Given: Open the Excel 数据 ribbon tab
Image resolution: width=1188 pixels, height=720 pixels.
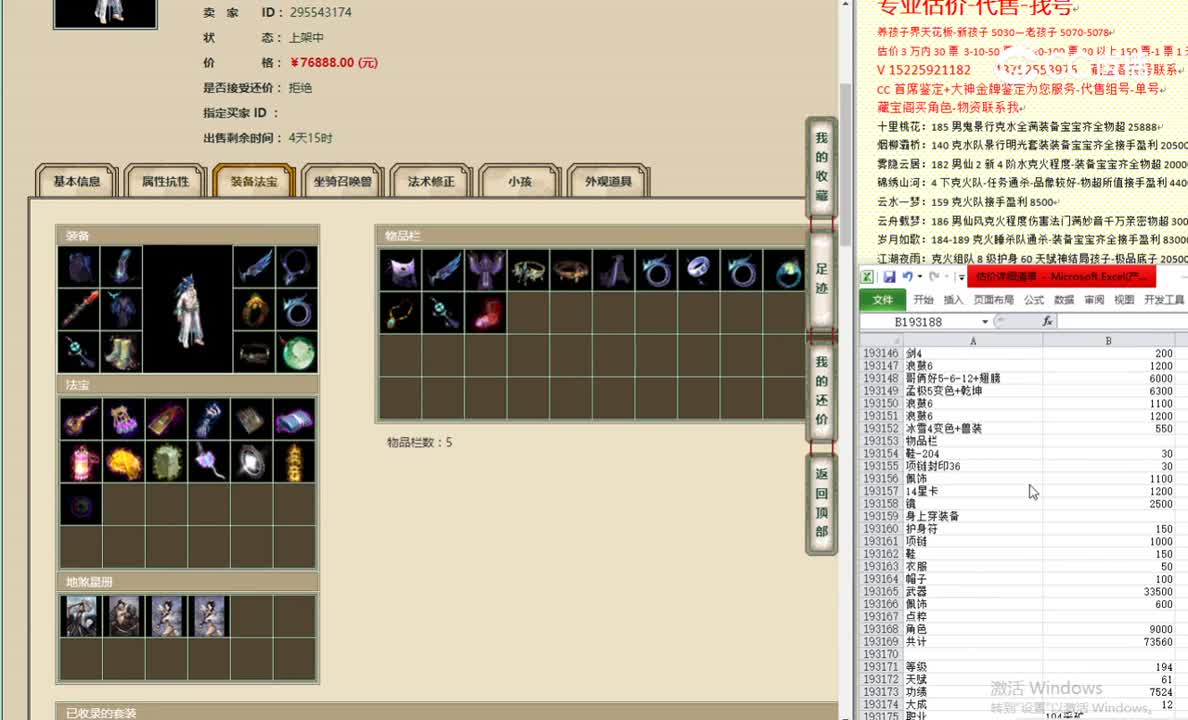Looking at the screenshot, I should pyautogui.click(x=1064, y=299).
